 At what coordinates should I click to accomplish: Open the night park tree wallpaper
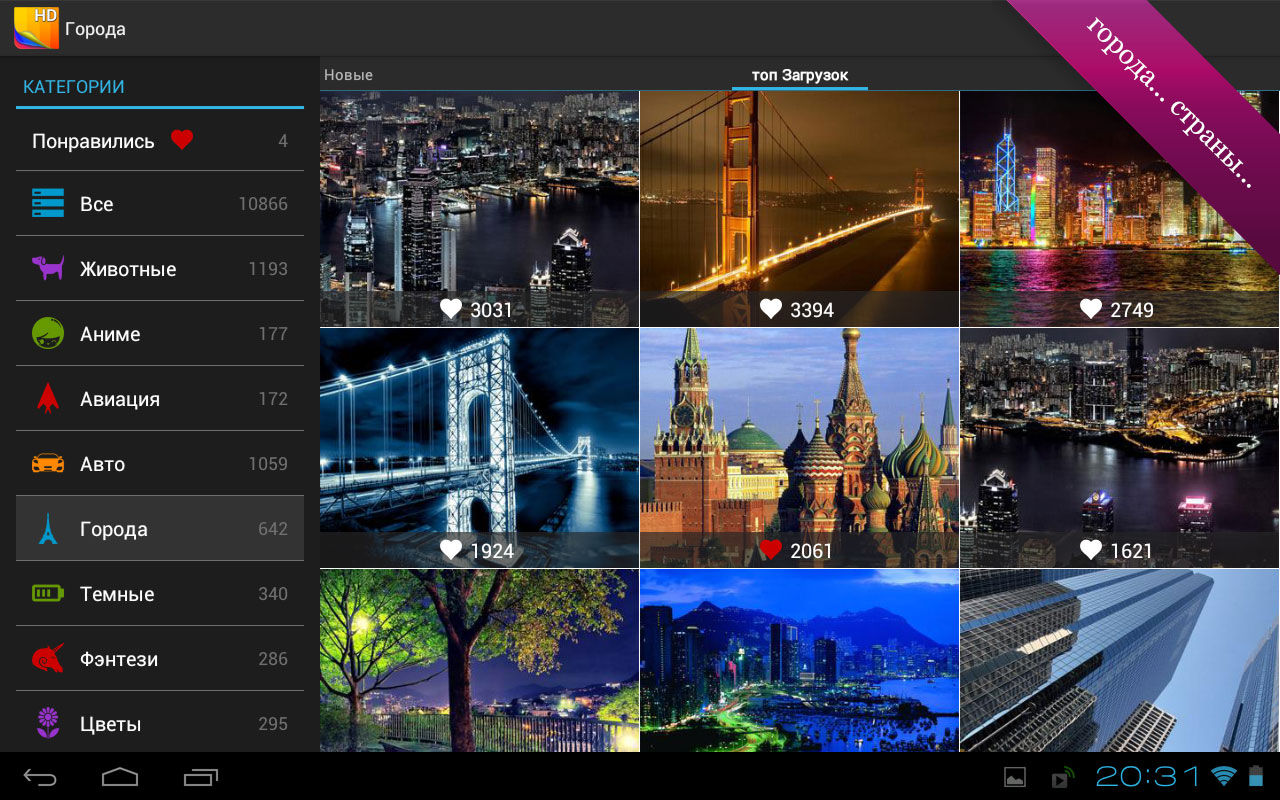click(479, 661)
